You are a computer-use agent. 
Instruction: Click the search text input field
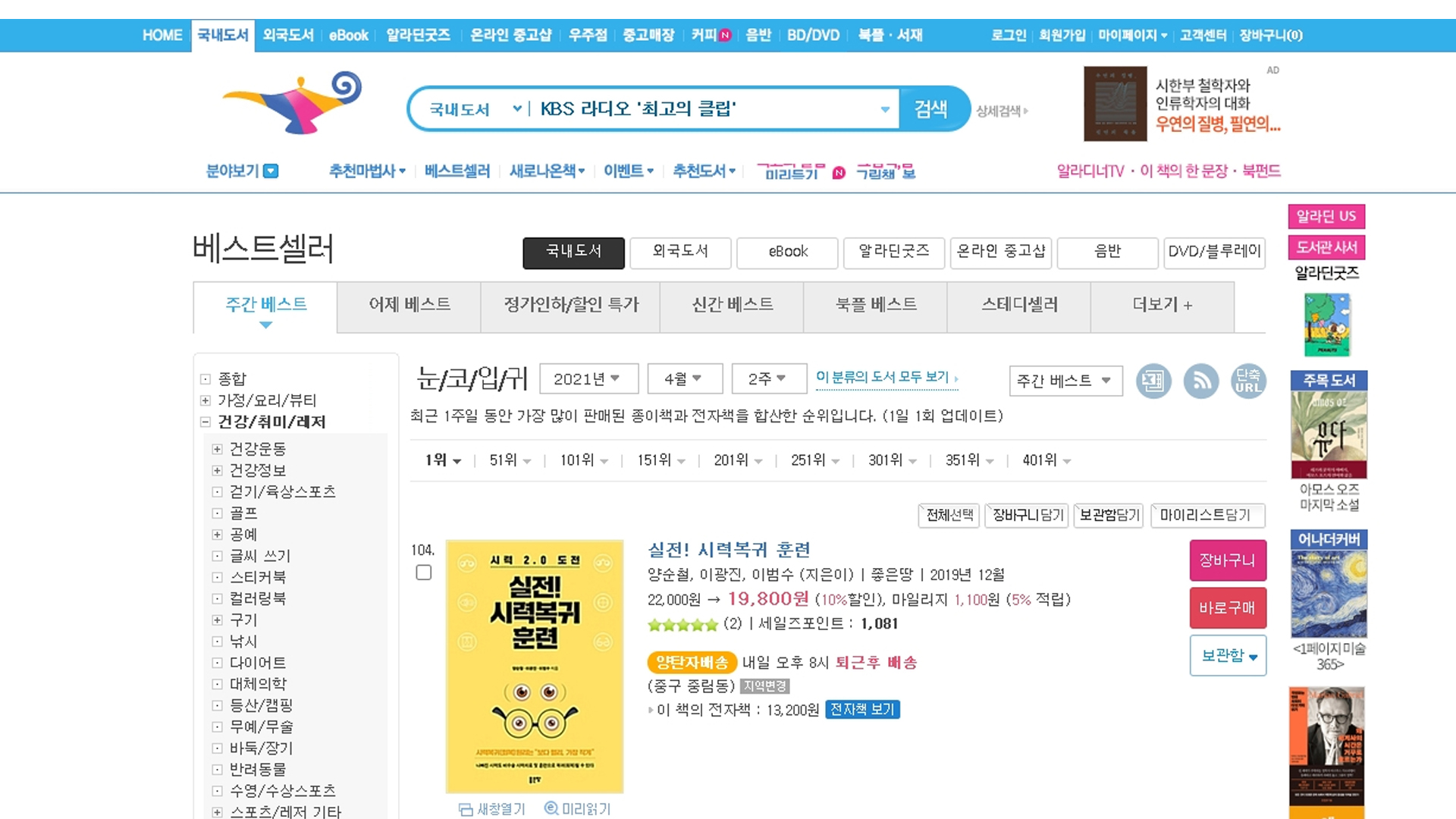(705, 109)
